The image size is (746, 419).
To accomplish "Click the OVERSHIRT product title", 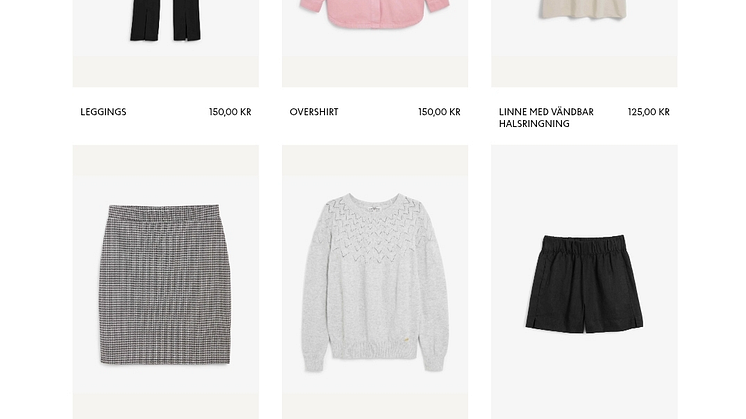I will click(314, 112).
